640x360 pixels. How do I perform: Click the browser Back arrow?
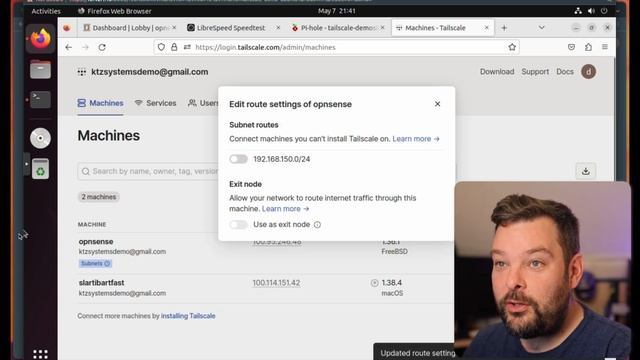tap(69, 47)
